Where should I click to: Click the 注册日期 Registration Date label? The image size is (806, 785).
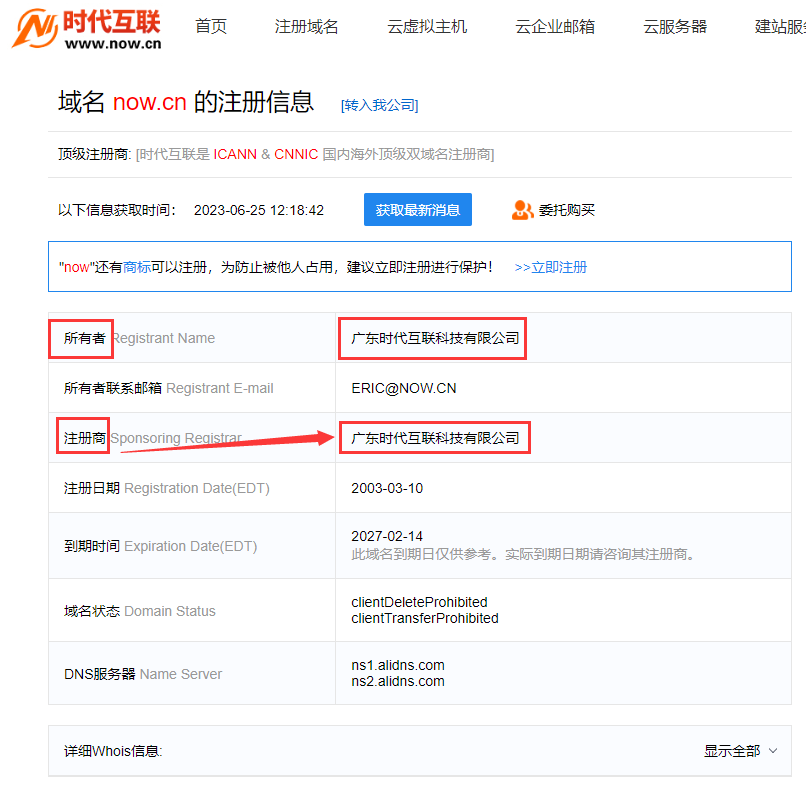[x=167, y=488]
